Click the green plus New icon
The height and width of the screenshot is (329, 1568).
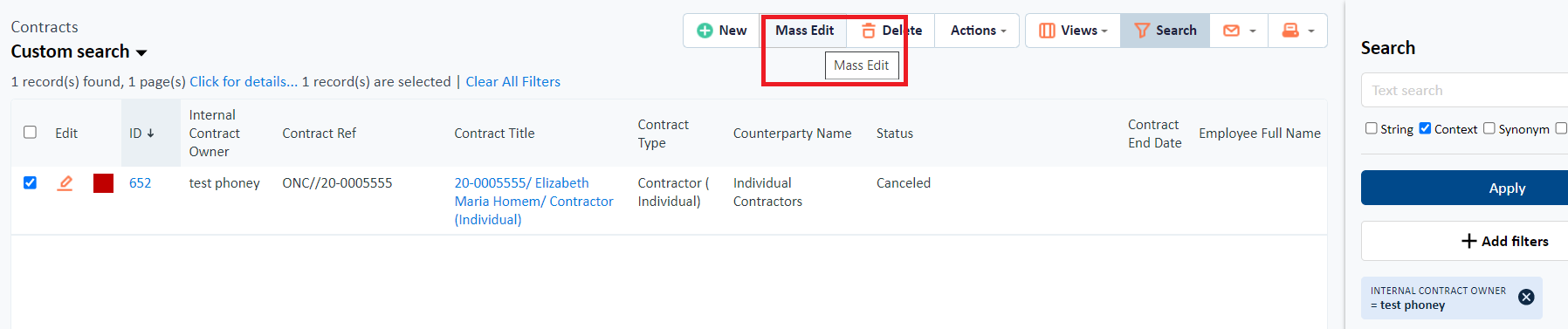pyautogui.click(x=705, y=31)
